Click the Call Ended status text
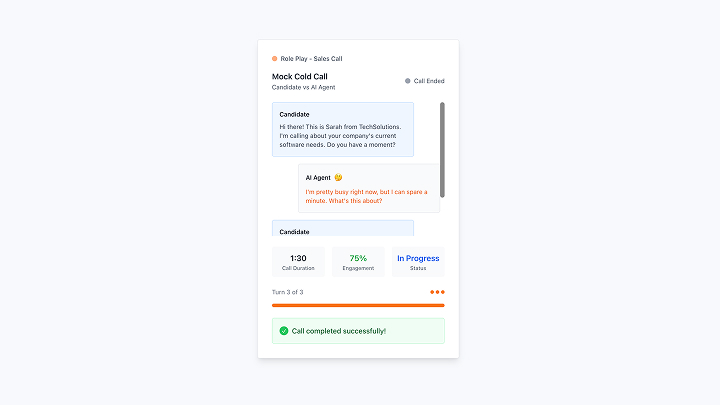Viewport: 720px width, 405px height. (x=429, y=81)
